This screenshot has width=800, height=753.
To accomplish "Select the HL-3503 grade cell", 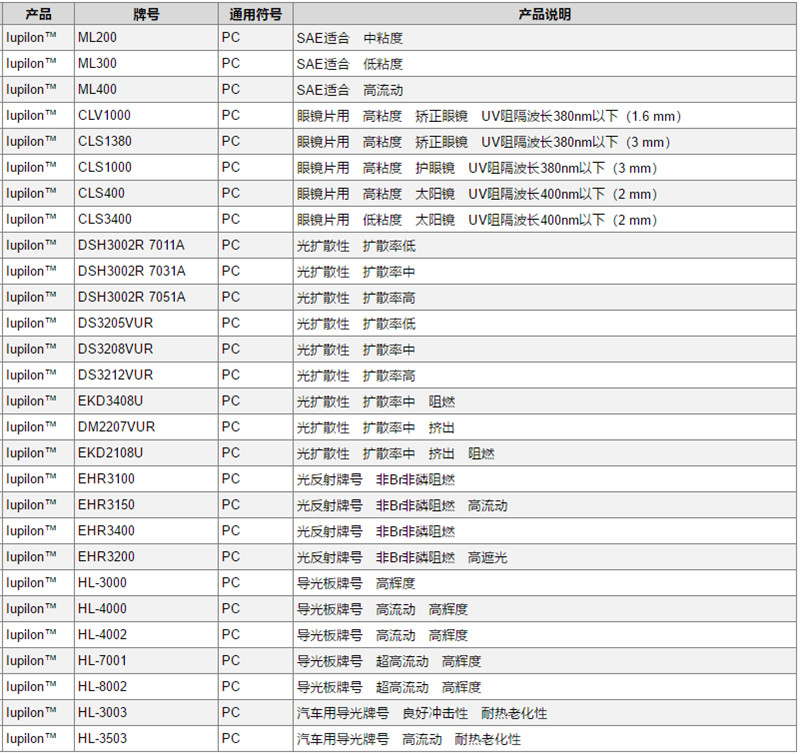I will pyautogui.click(x=102, y=739).
